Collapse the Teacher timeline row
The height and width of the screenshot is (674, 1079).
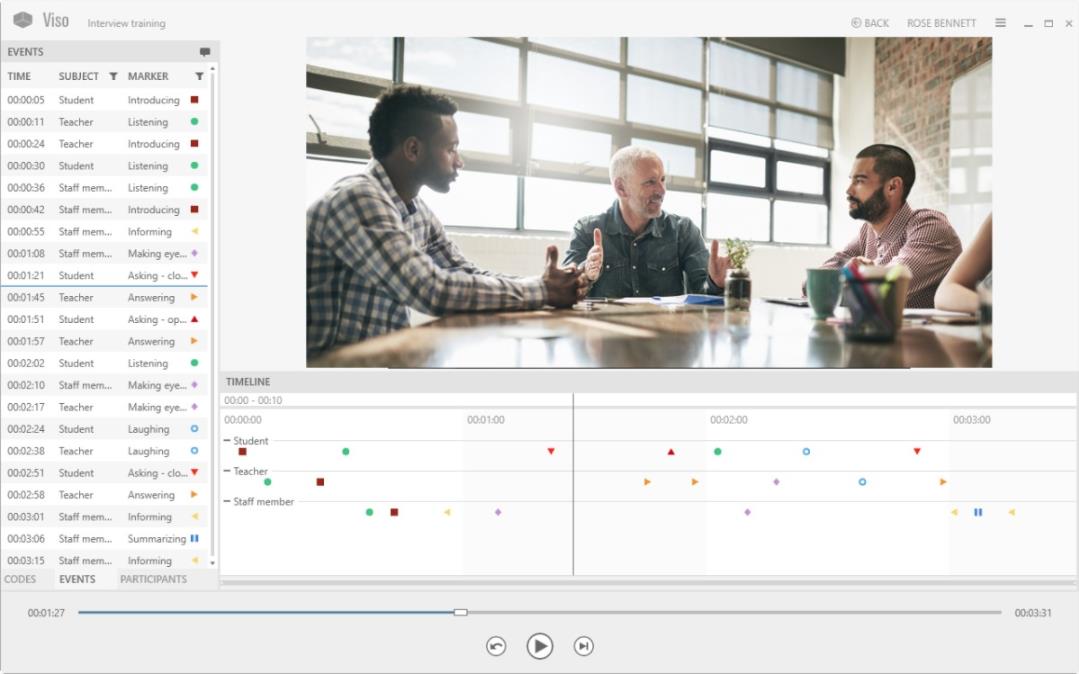[x=226, y=471]
